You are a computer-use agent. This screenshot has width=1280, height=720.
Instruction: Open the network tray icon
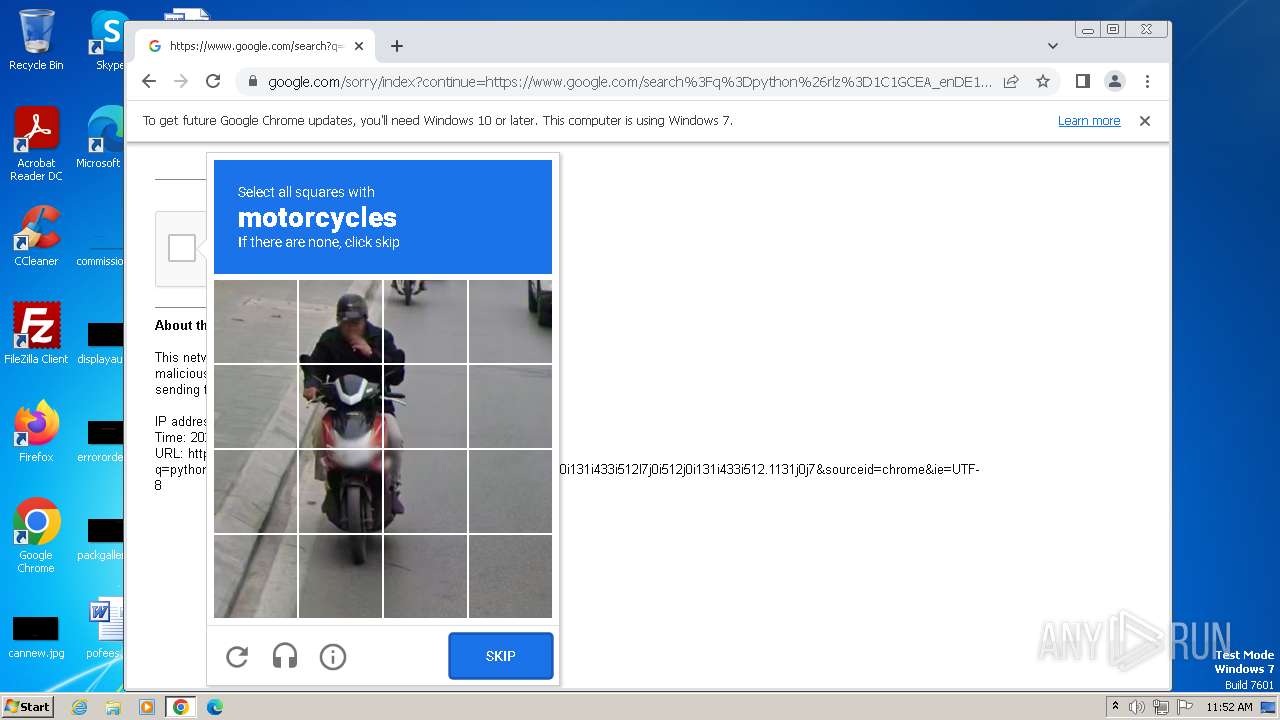(1160, 707)
